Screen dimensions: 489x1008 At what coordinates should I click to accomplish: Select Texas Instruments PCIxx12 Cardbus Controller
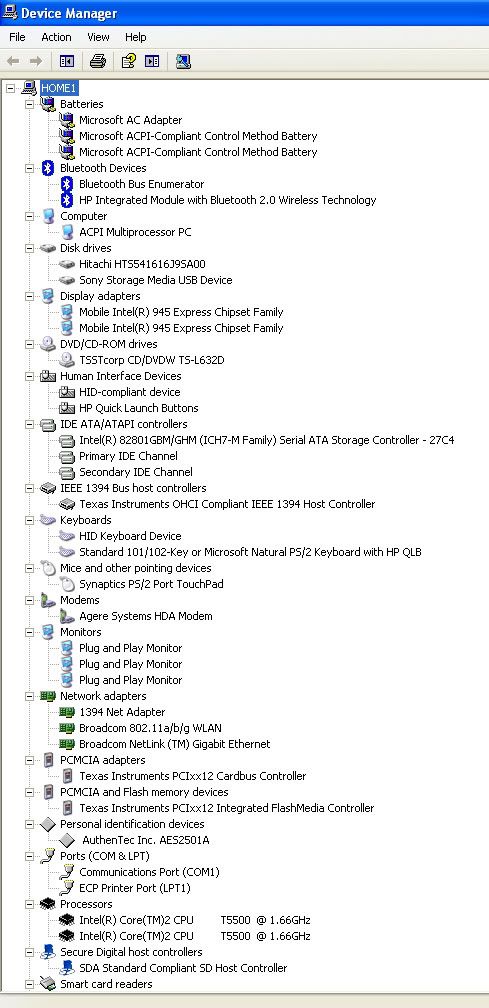(x=193, y=776)
